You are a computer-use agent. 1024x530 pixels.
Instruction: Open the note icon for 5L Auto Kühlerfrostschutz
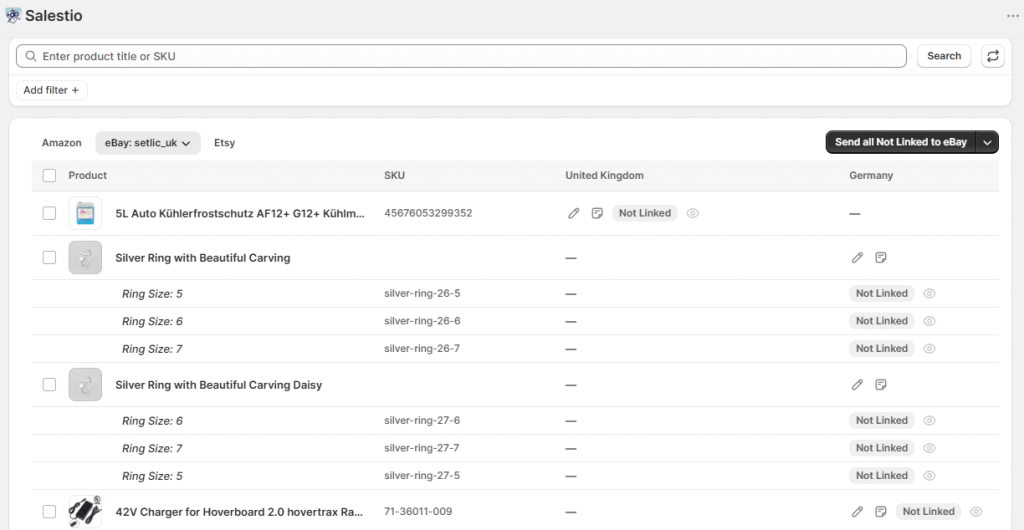click(x=597, y=213)
